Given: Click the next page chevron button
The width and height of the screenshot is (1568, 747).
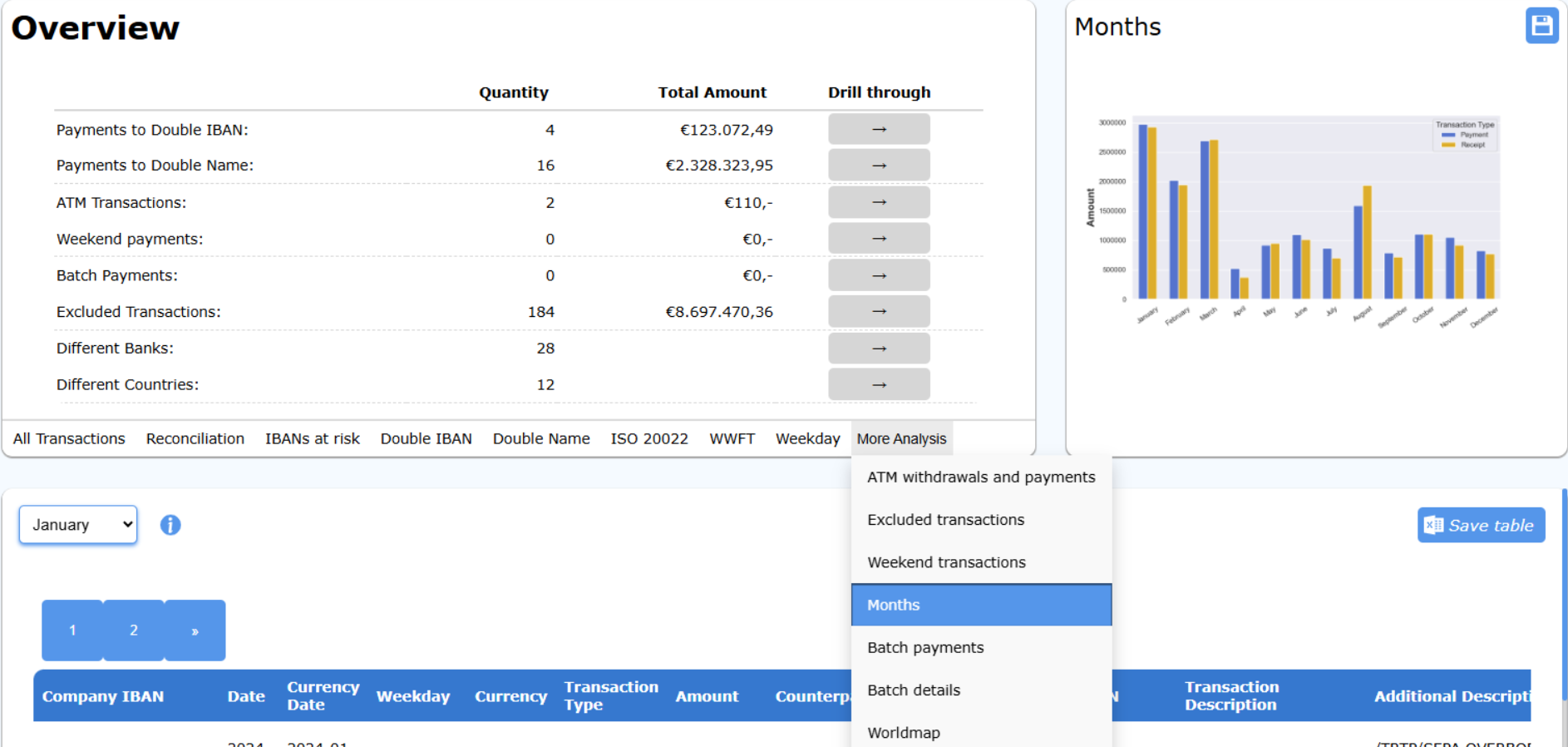Looking at the screenshot, I should [x=195, y=631].
